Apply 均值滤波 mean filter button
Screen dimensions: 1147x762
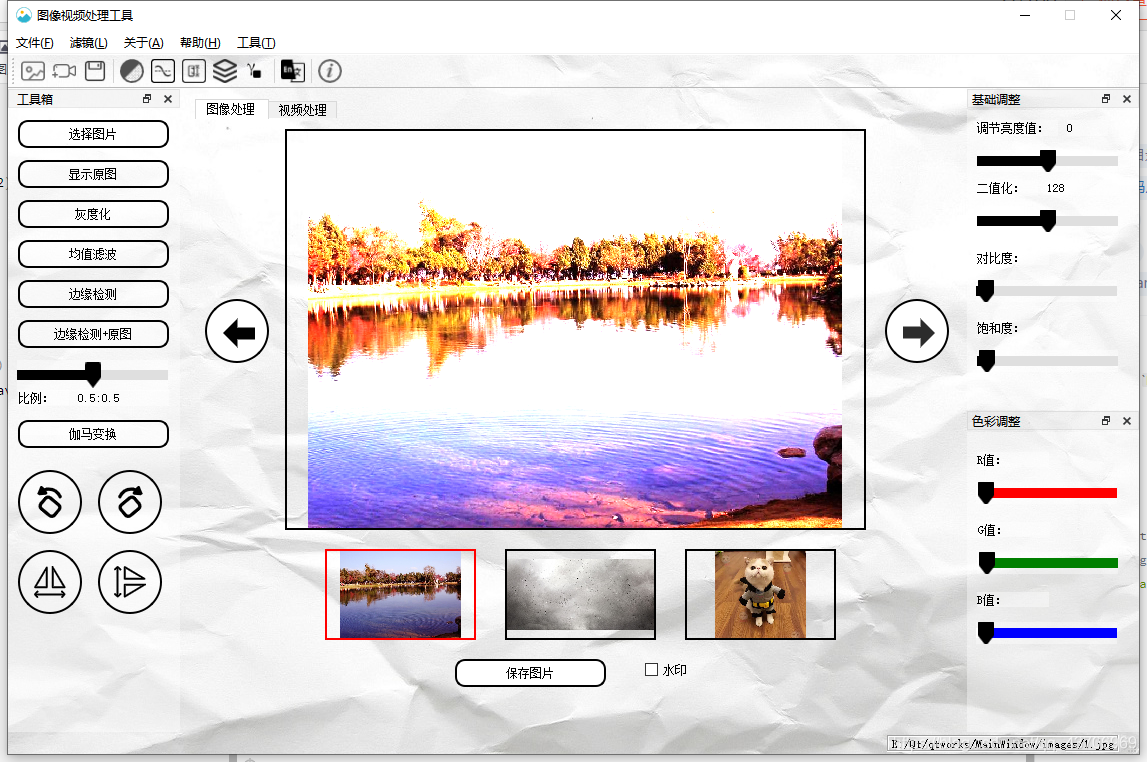click(x=93, y=254)
